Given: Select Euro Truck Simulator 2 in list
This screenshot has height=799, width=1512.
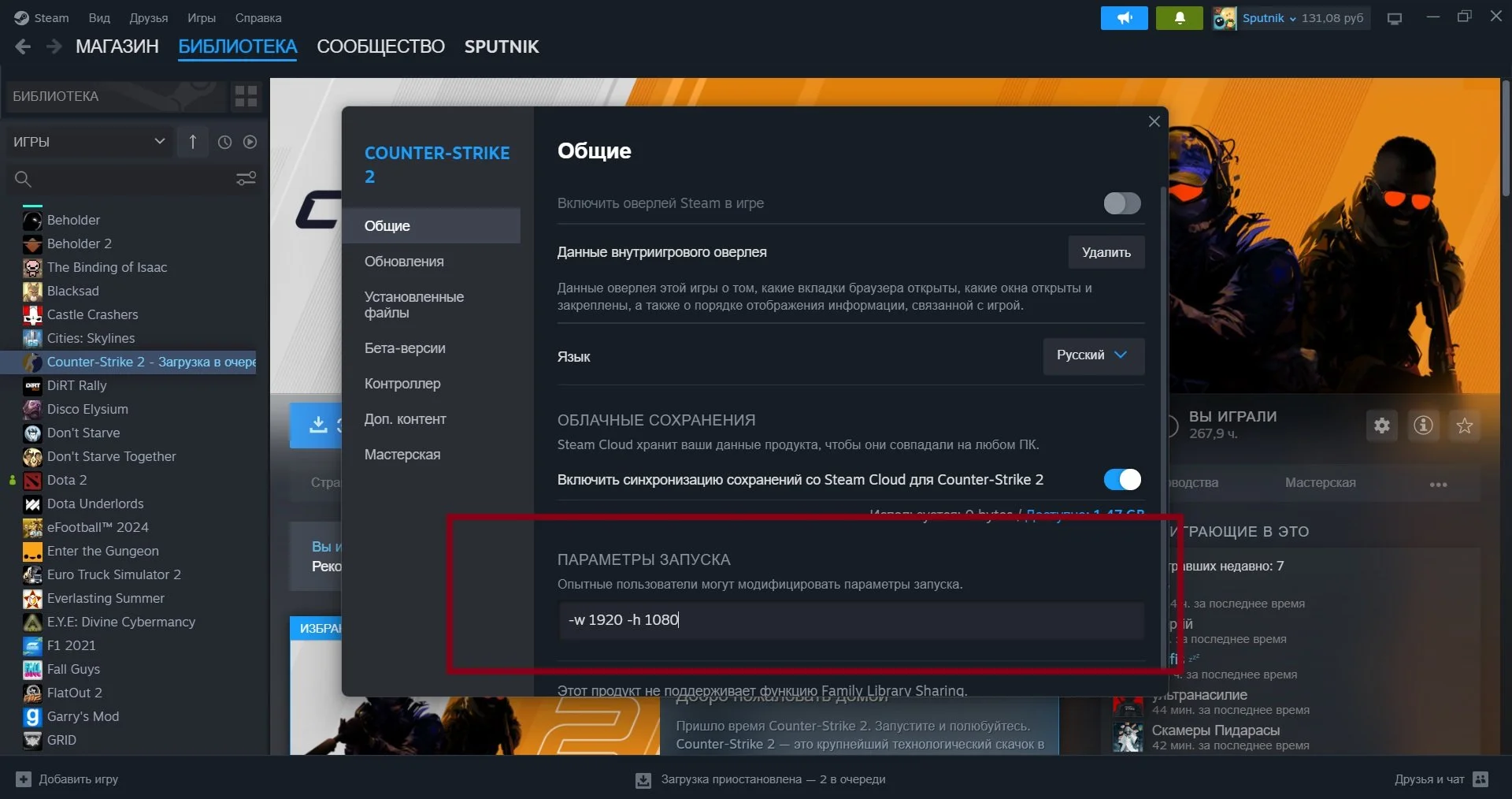Looking at the screenshot, I should click(114, 574).
